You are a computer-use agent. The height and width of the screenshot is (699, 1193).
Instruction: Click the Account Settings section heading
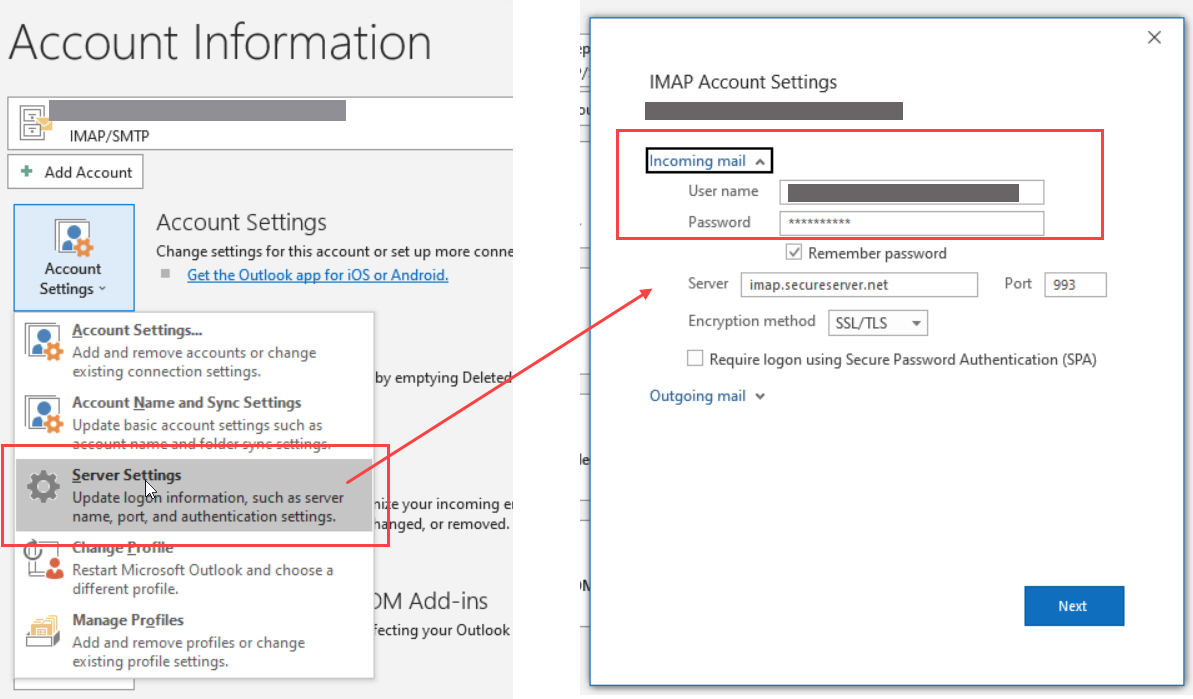point(241,222)
